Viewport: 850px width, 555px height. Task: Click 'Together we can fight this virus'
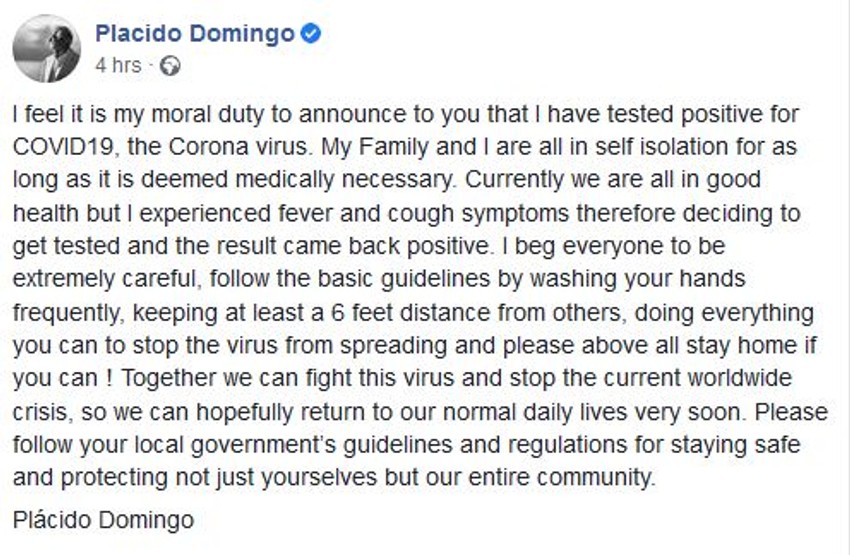248,379
